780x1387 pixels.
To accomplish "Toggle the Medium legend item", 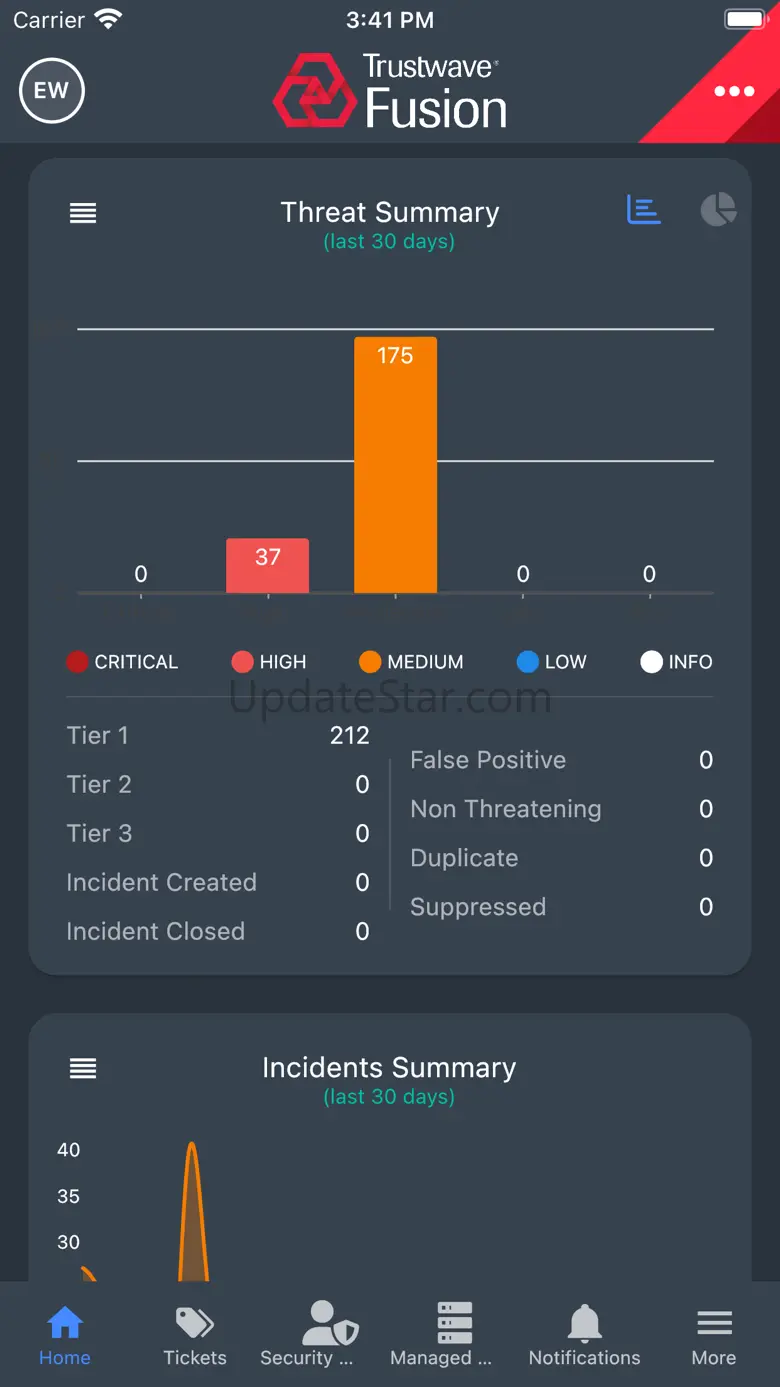I will click(411, 662).
